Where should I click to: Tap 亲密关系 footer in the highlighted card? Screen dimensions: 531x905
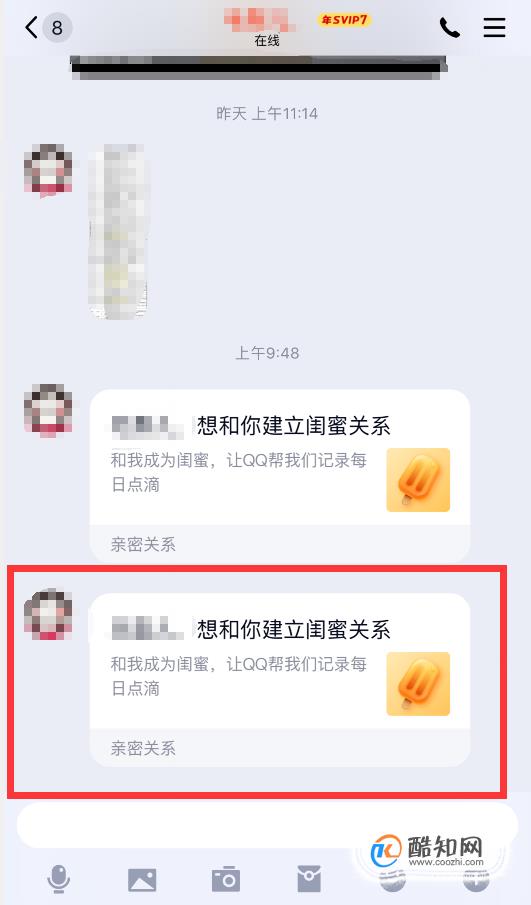coord(143,749)
